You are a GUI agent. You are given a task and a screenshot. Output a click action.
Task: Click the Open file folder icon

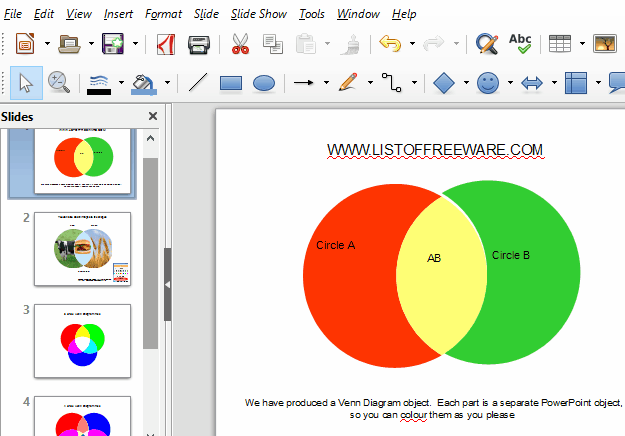coord(69,43)
